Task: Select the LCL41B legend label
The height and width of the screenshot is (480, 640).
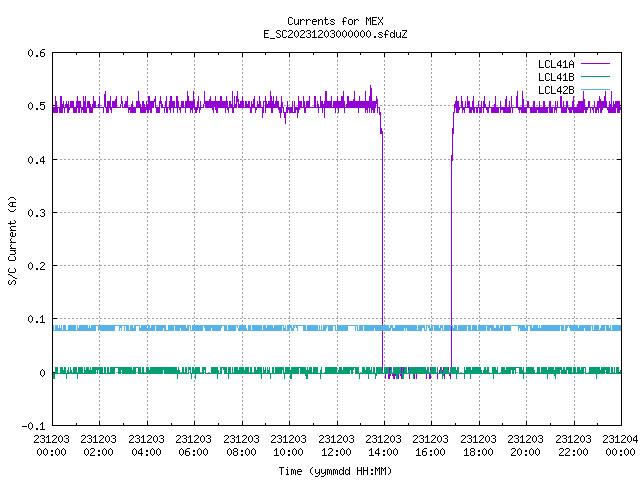Action: [556, 77]
